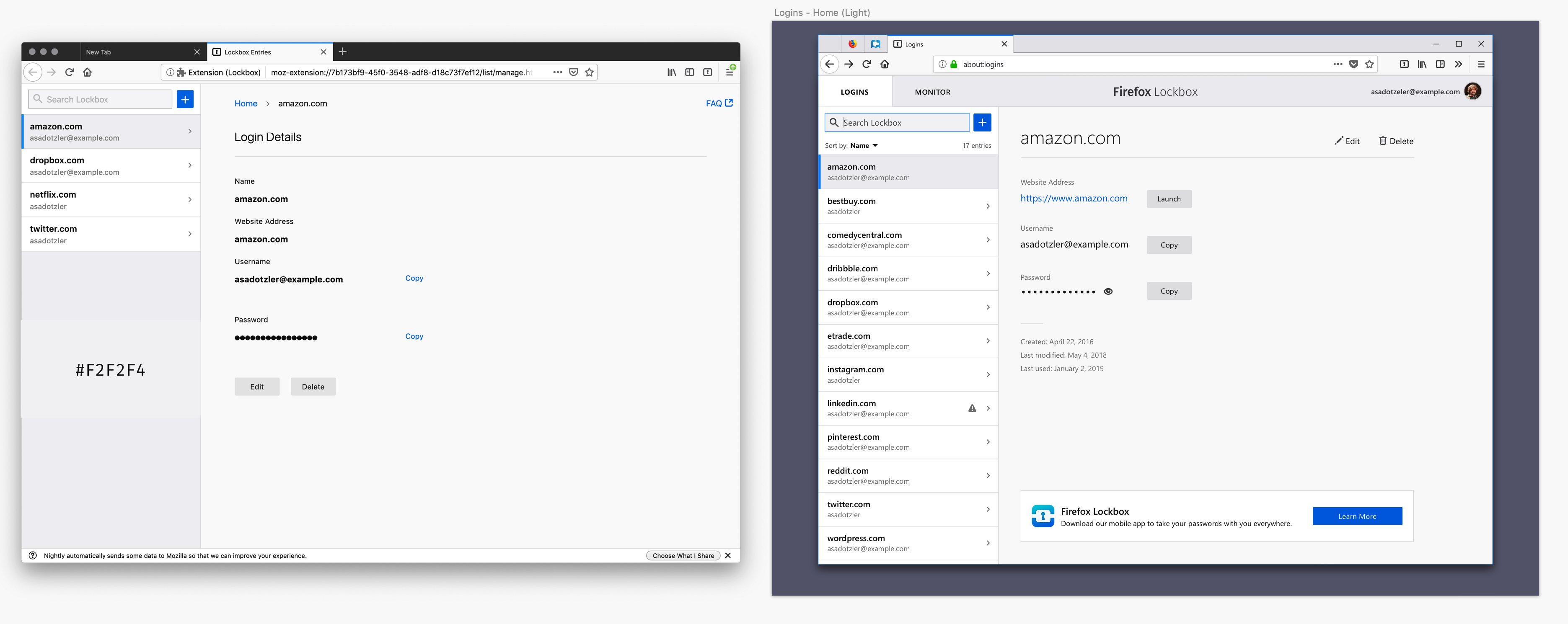Viewport: 1568px width, 624px height.
Task: Reload the about:logins page
Action: point(867,64)
